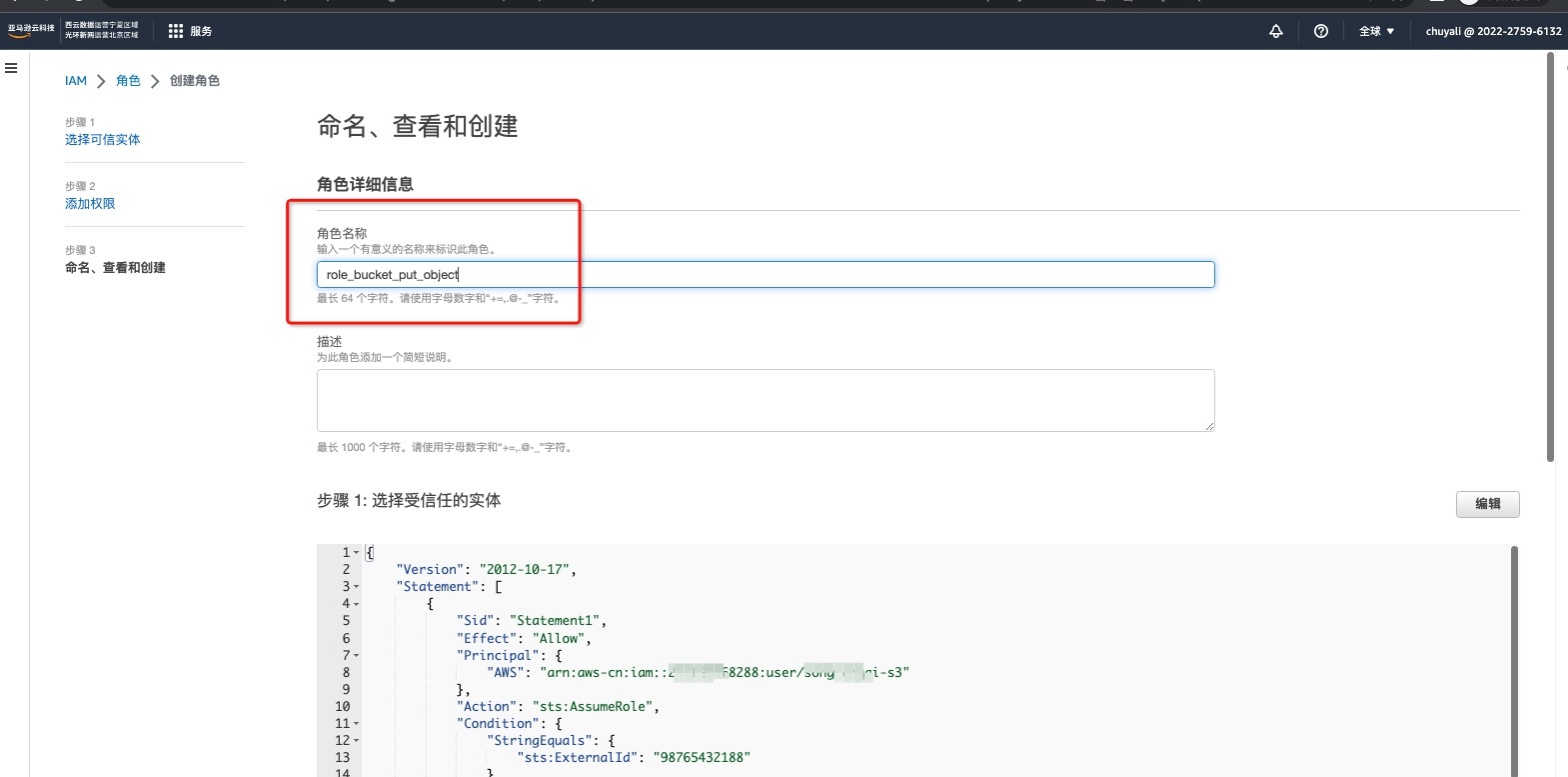
Task: Click the 角色详细信息 heading
Action: tap(365, 184)
